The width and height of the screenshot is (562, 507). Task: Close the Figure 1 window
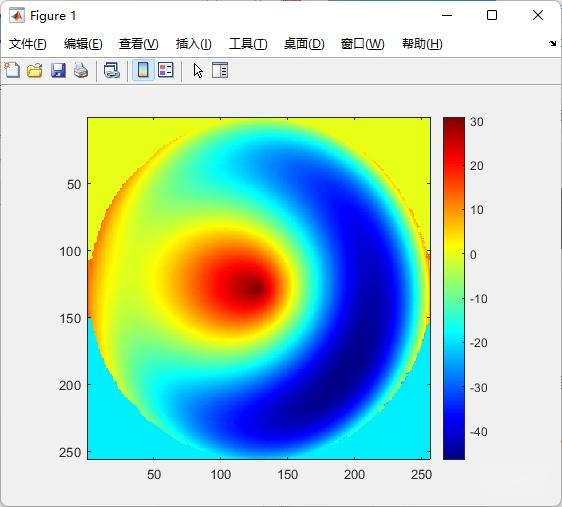(538, 15)
